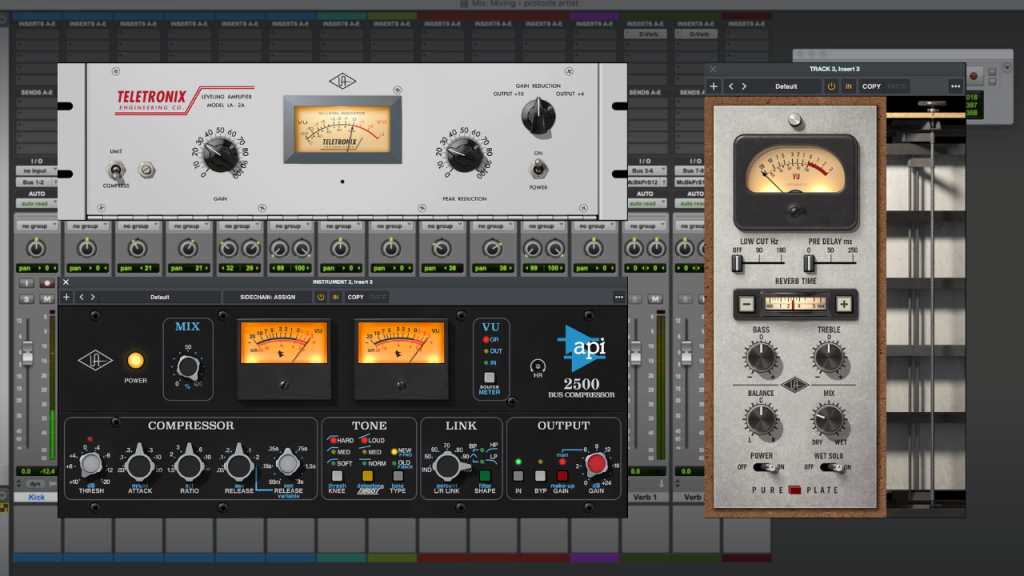This screenshot has width=1024, height=576.
Task: Click the Low Cut Hz slider
Action: (x=738, y=262)
